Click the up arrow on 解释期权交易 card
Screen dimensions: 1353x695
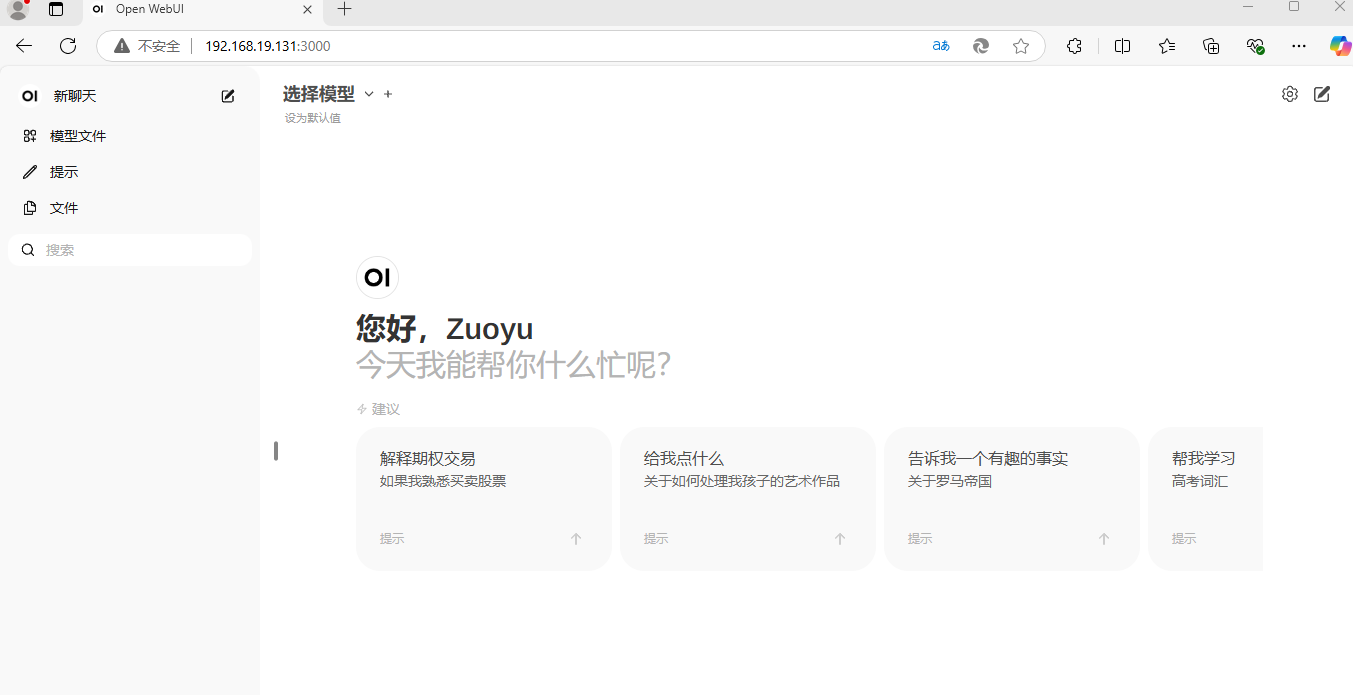pyautogui.click(x=576, y=539)
